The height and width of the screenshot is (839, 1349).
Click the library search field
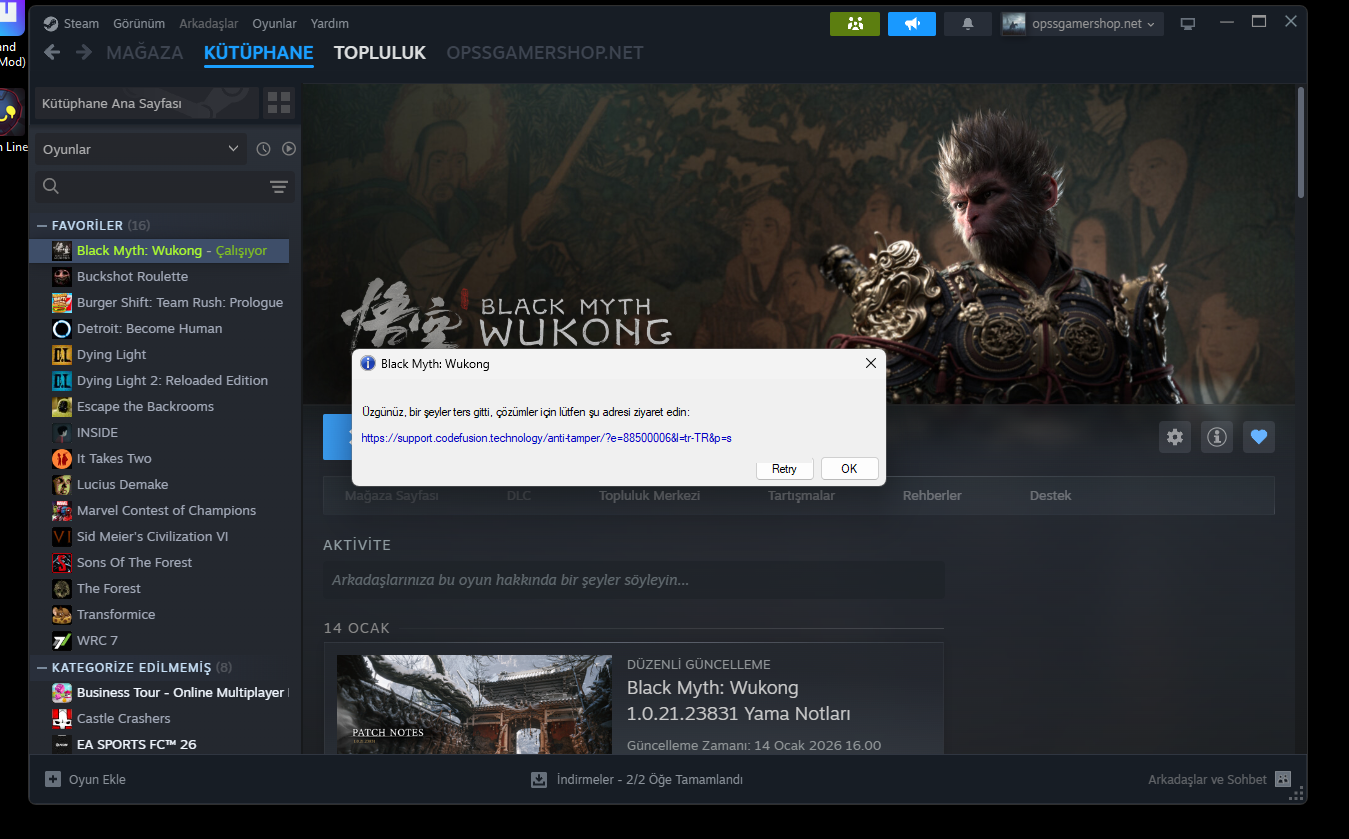click(165, 187)
